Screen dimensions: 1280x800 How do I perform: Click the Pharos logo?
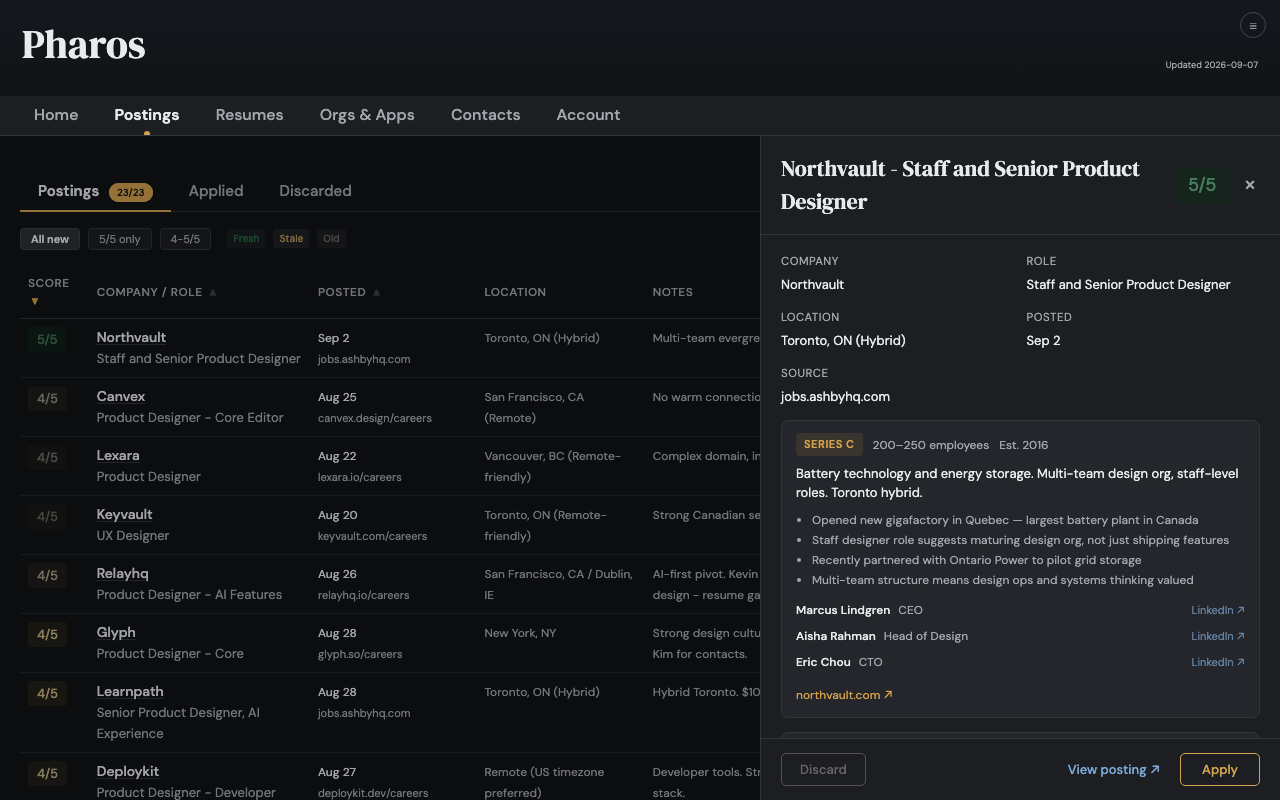click(84, 45)
